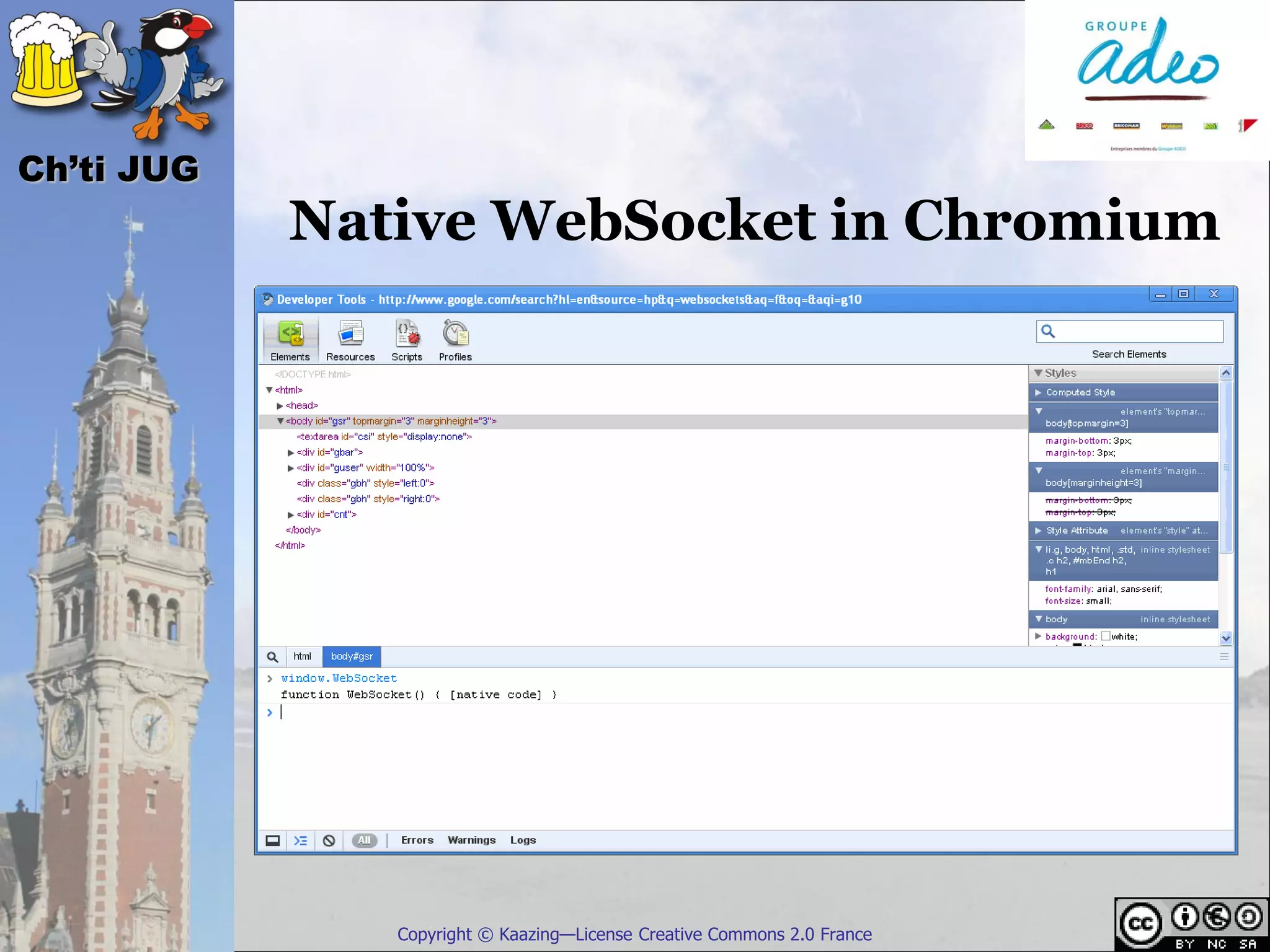
Task: Select div class="gbh" style="left:0" row
Action: pos(365,483)
